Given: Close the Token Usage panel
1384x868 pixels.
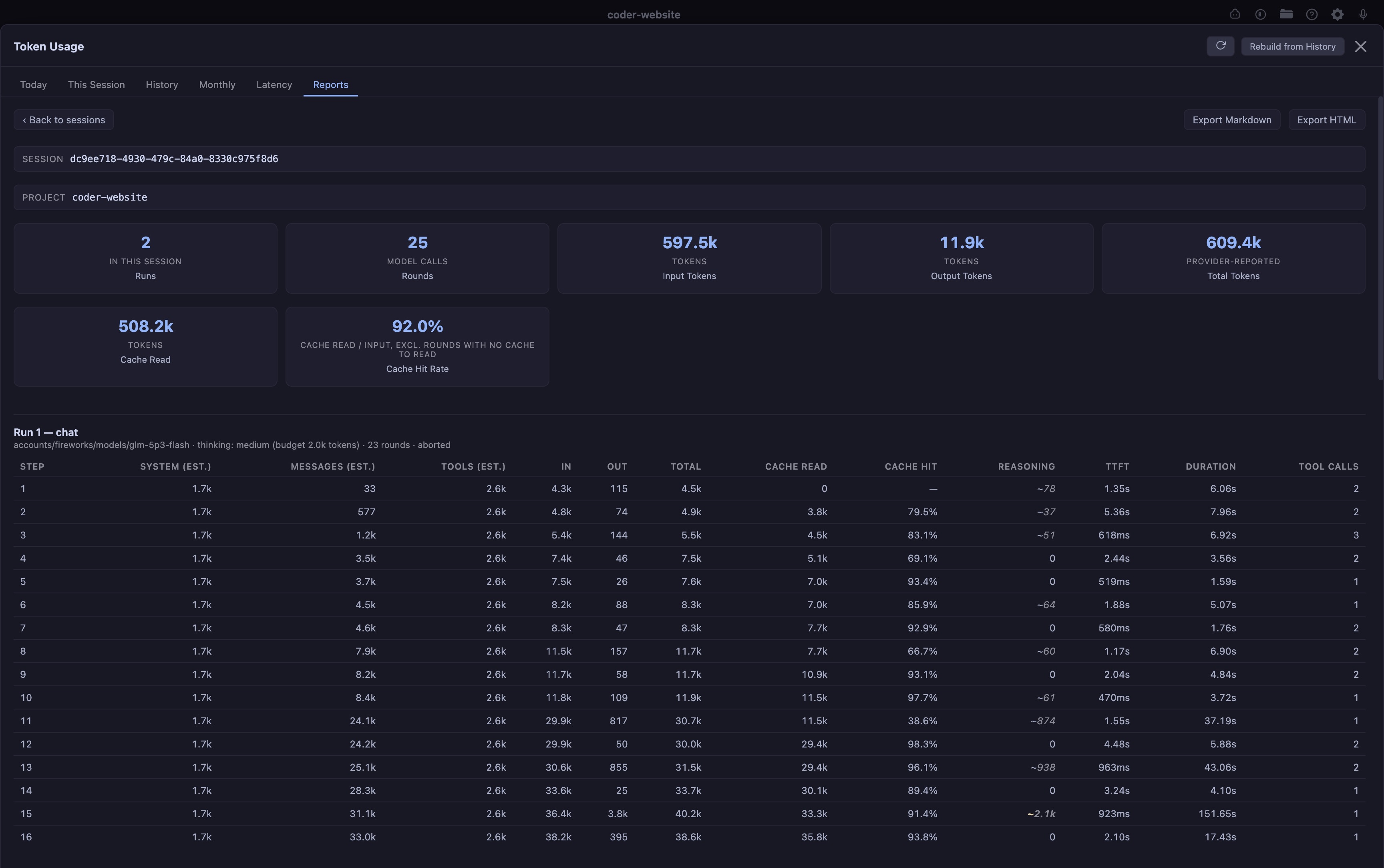Looking at the screenshot, I should coord(1360,46).
